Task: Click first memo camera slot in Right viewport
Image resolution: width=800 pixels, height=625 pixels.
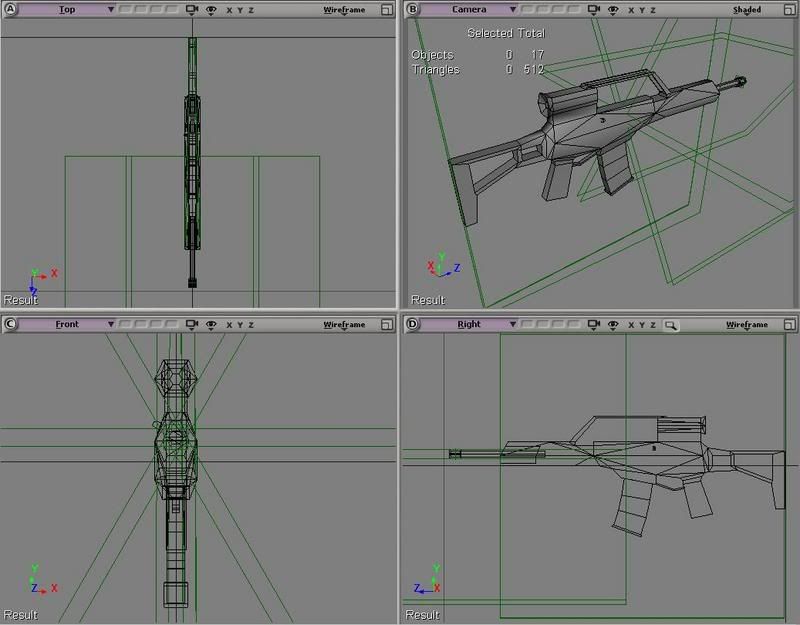Action: point(528,324)
